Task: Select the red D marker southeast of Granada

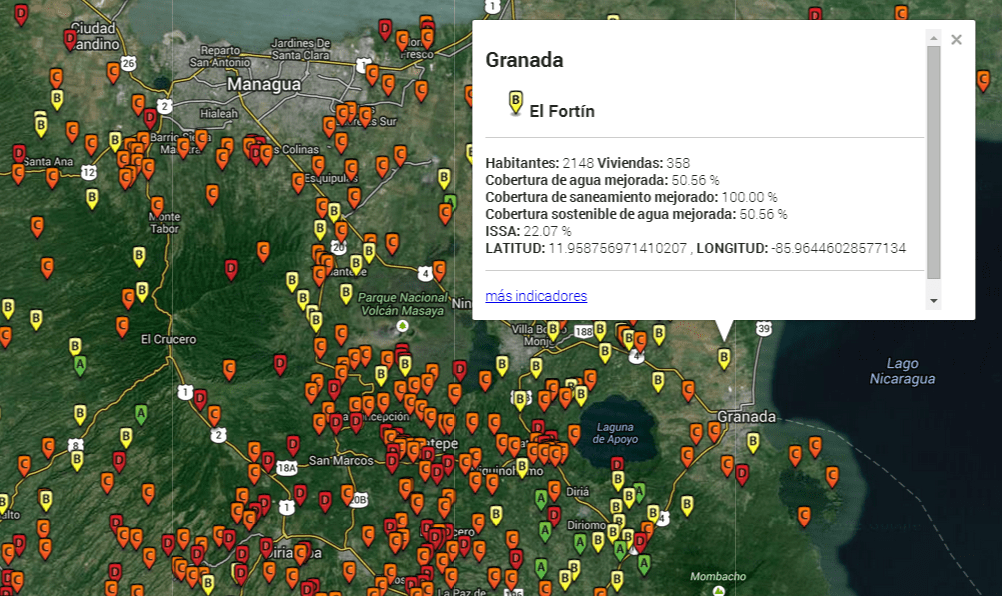Action: click(x=742, y=473)
